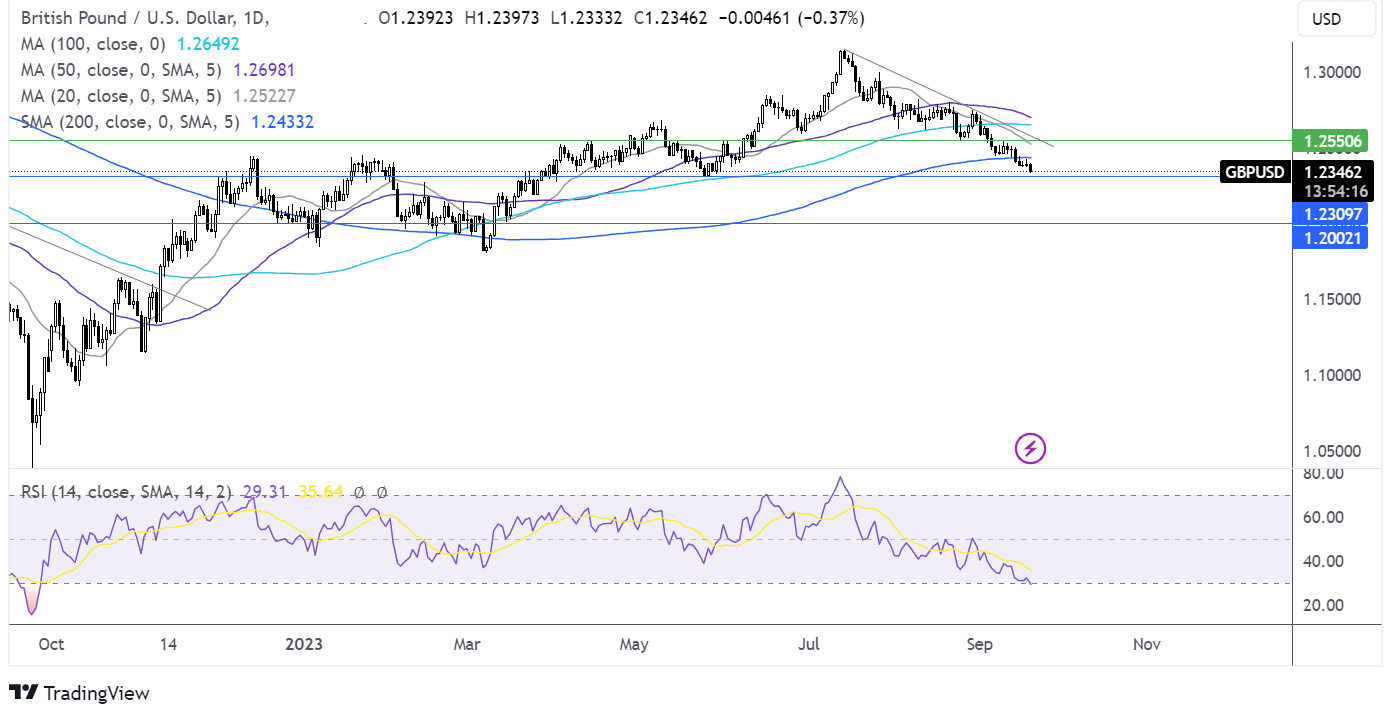This screenshot has width=1397, height=719.
Task: Click the gray MA value 1.25227
Action: coord(264,96)
